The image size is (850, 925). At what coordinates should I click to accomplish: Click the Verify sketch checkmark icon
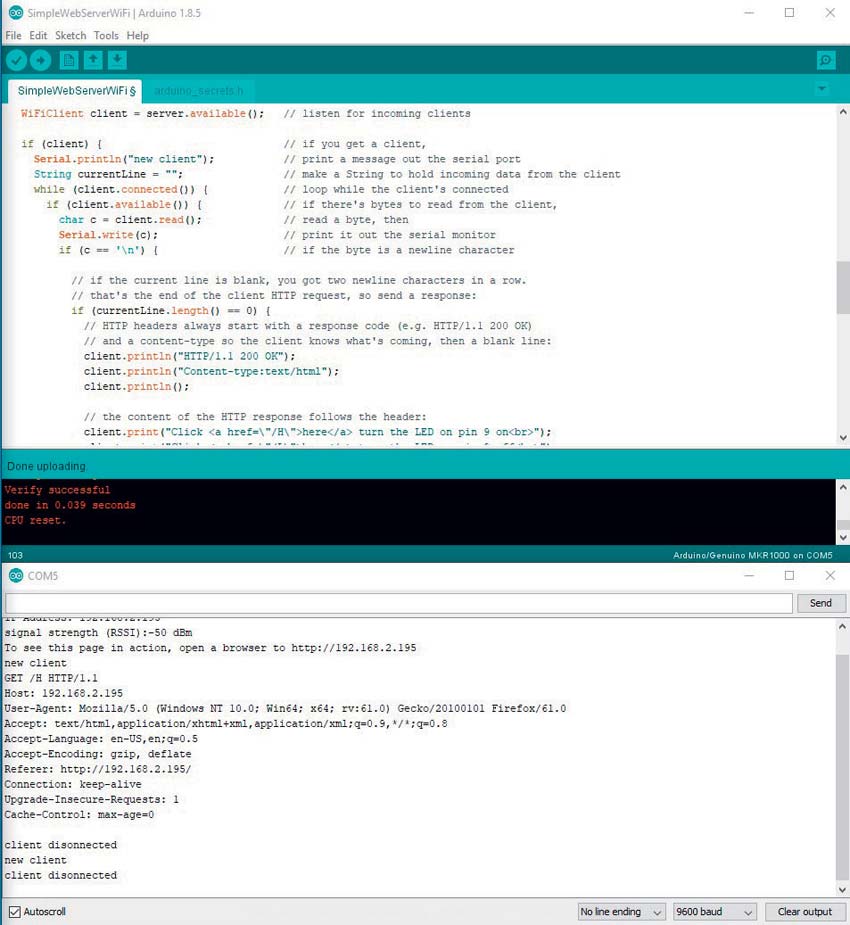[x=17, y=60]
